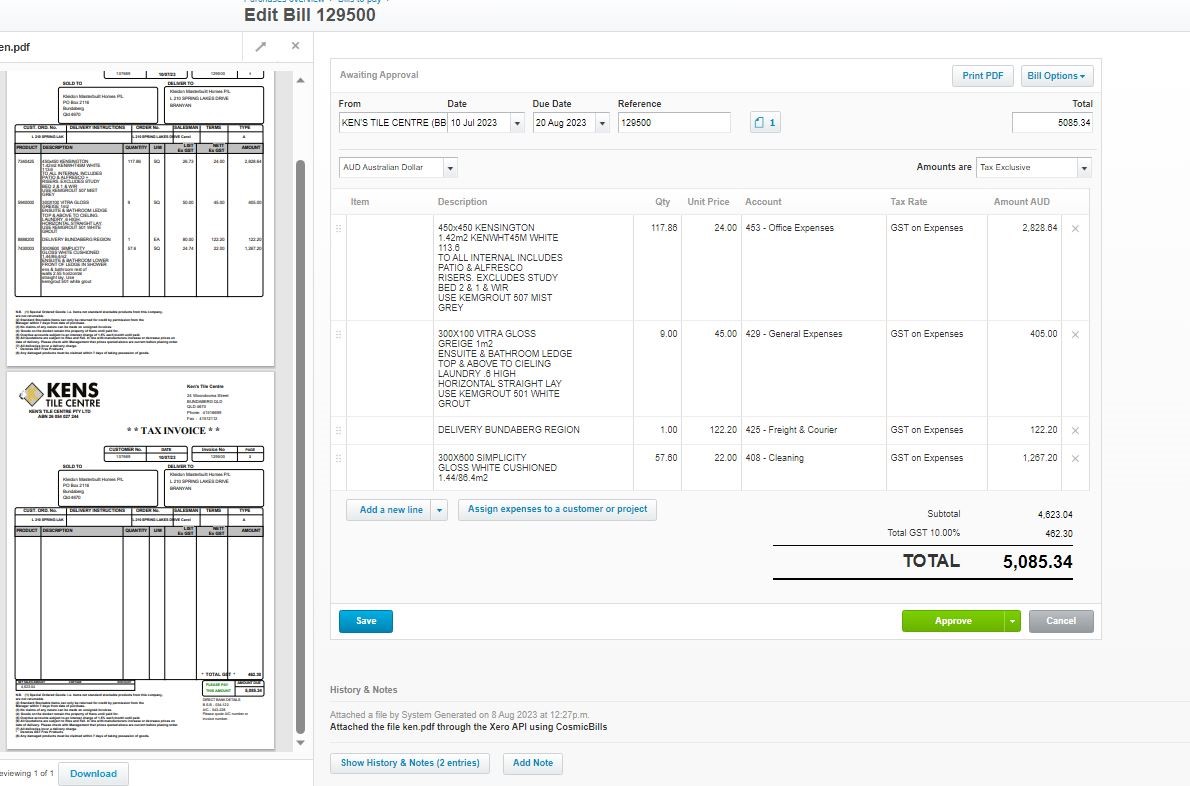
Task: Click the unit price cell showing 45.00
Action: pos(711,369)
